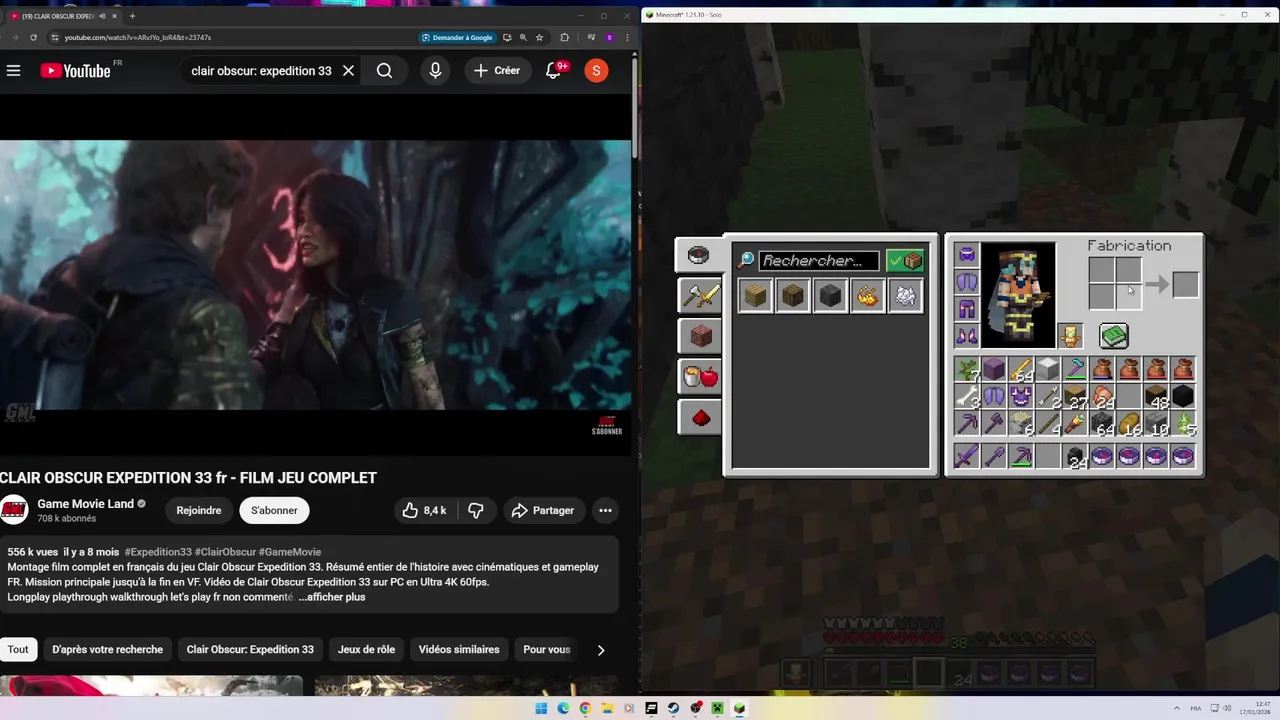Click the S'abonner subscribe button

(x=274, y=510)
